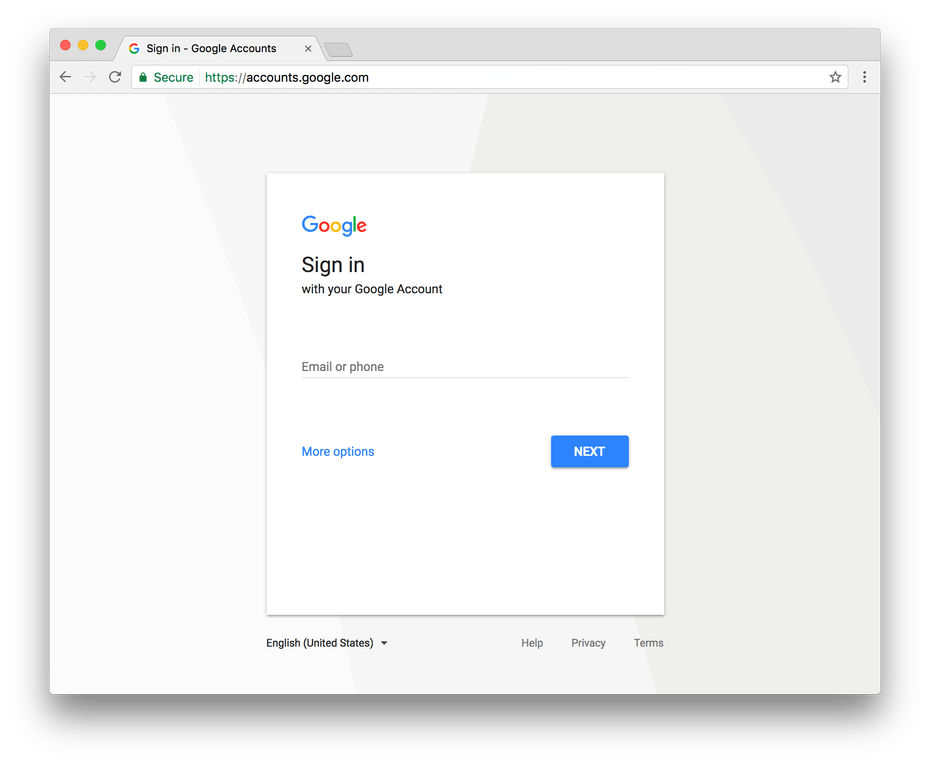This screenshot has width=930, height=765.
Task: Open the English (United States) language selector
Action: point(320,642)
